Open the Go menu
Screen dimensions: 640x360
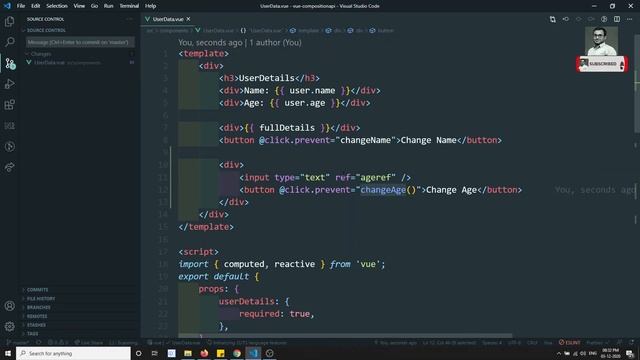94,6
